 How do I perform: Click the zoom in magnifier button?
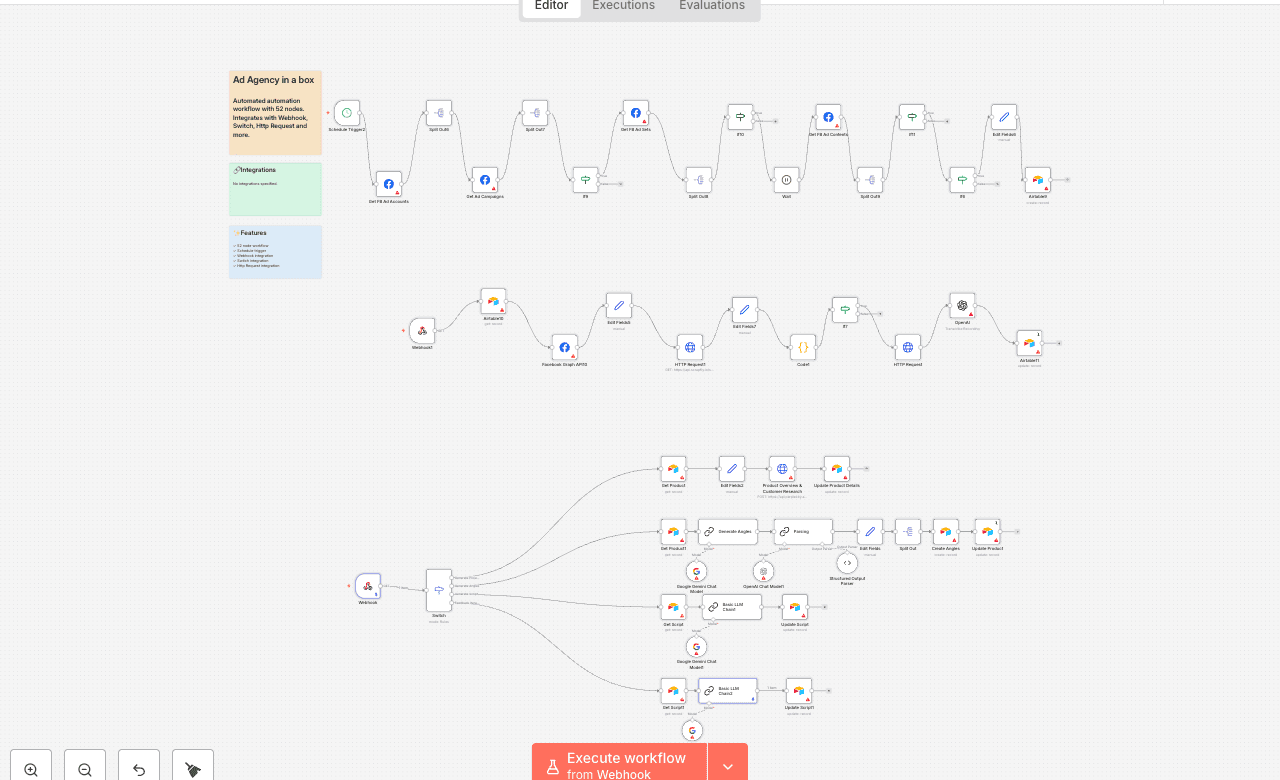click(31, 768)
